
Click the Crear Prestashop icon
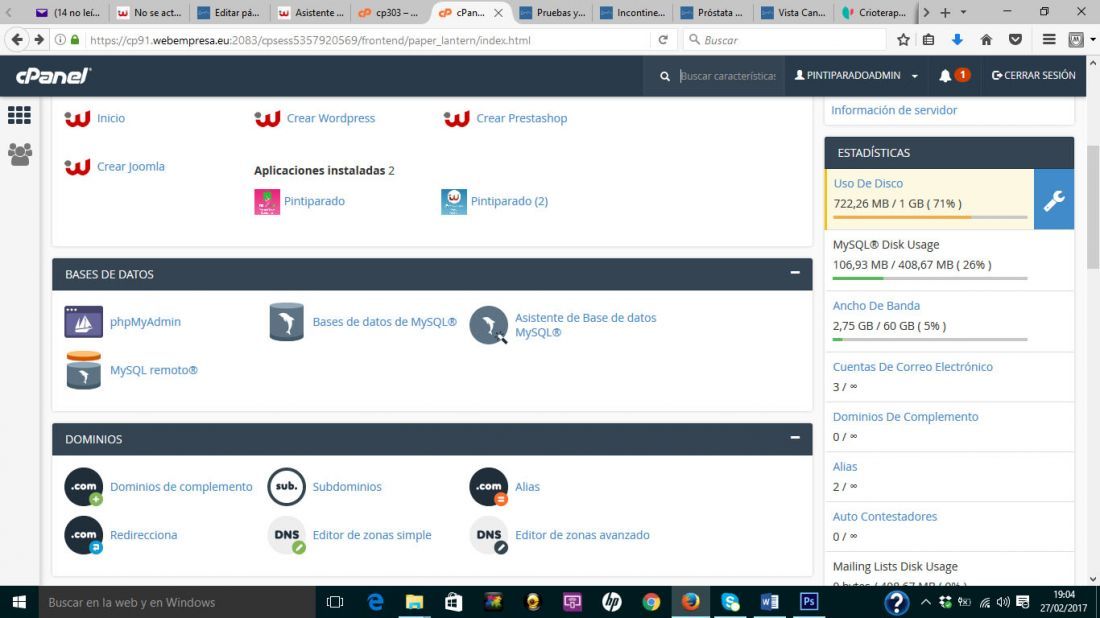(457, 119)
